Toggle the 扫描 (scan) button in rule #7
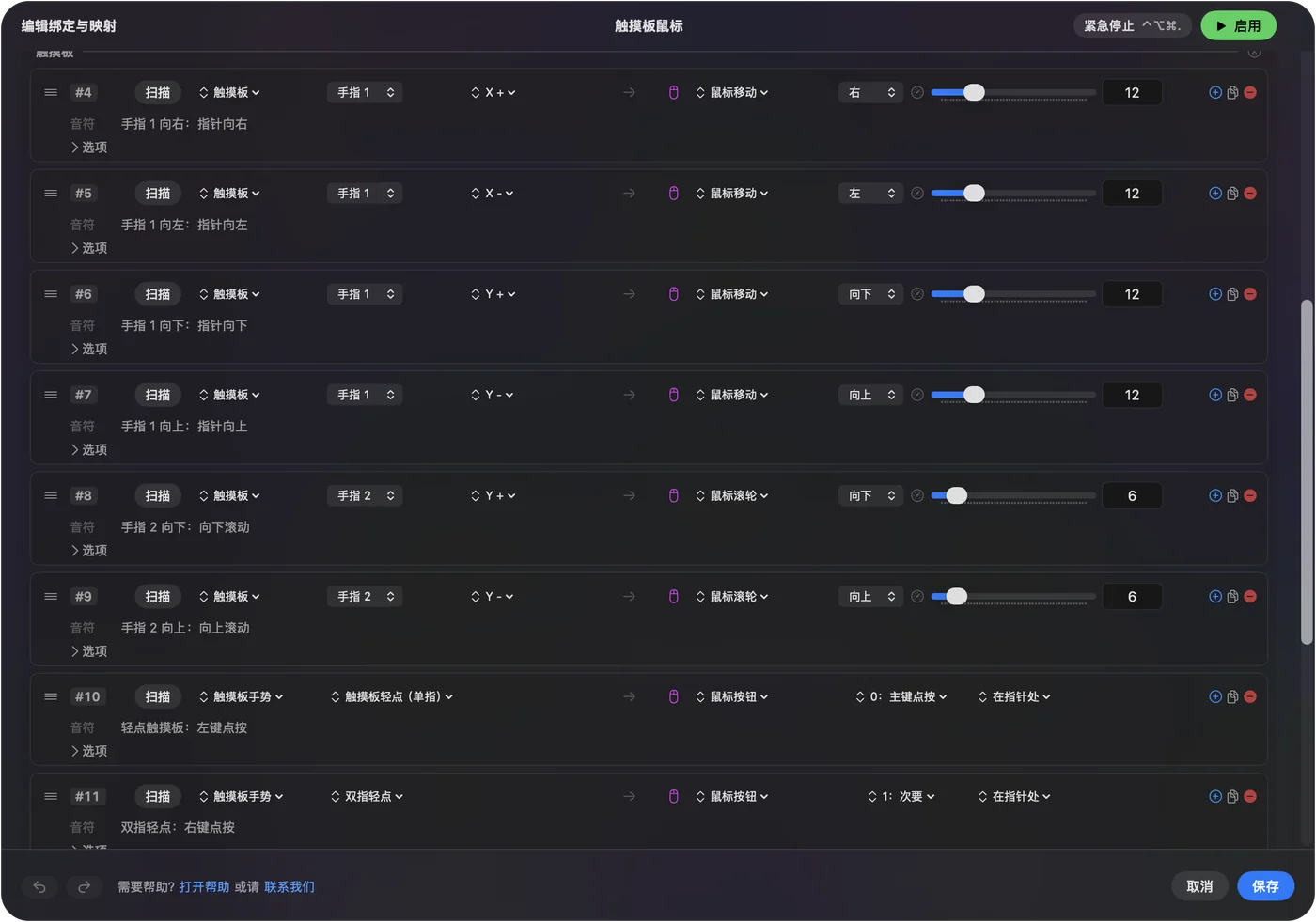Screen dimensions: 1316x922 pyautogui.click(x=158, y=395)
